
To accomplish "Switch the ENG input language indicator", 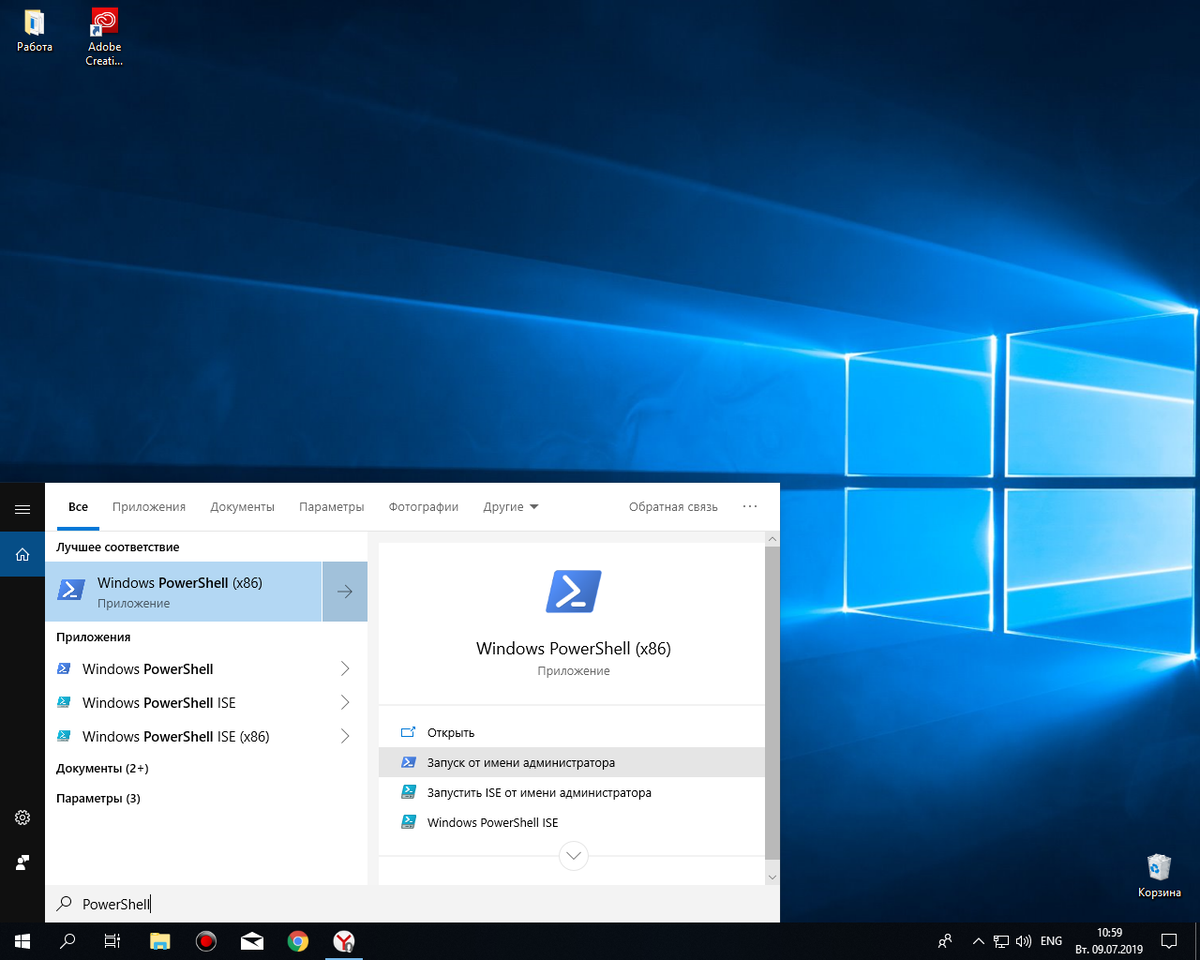I will click(1051, 941).
